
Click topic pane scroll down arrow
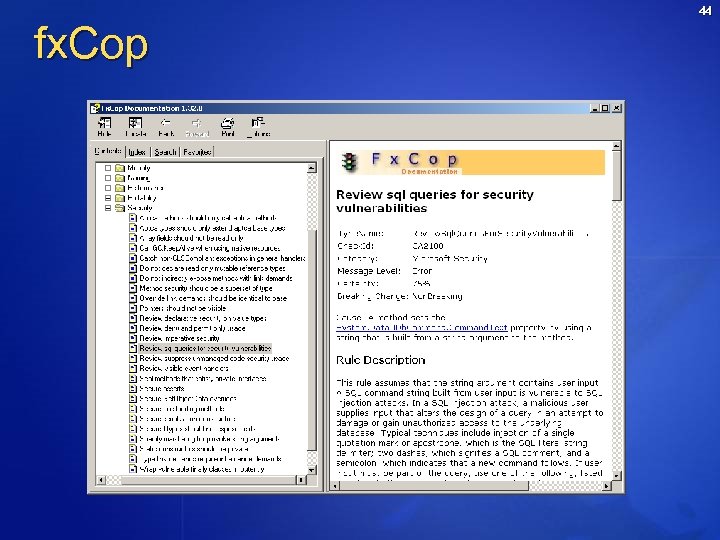[617, 475]
